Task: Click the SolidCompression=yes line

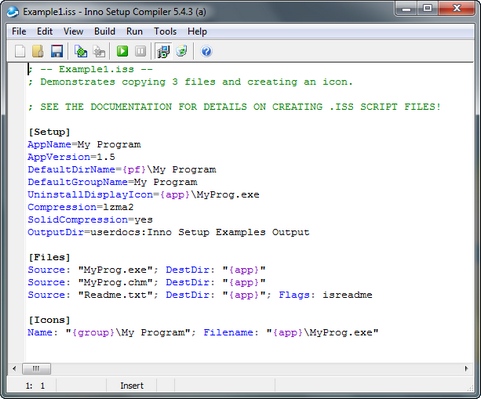Action: tap(90, 220)
